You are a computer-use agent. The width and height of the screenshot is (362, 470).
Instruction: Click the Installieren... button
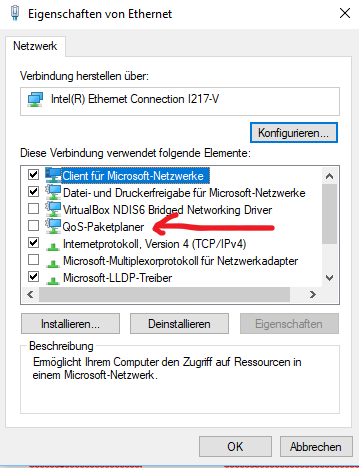70,324
